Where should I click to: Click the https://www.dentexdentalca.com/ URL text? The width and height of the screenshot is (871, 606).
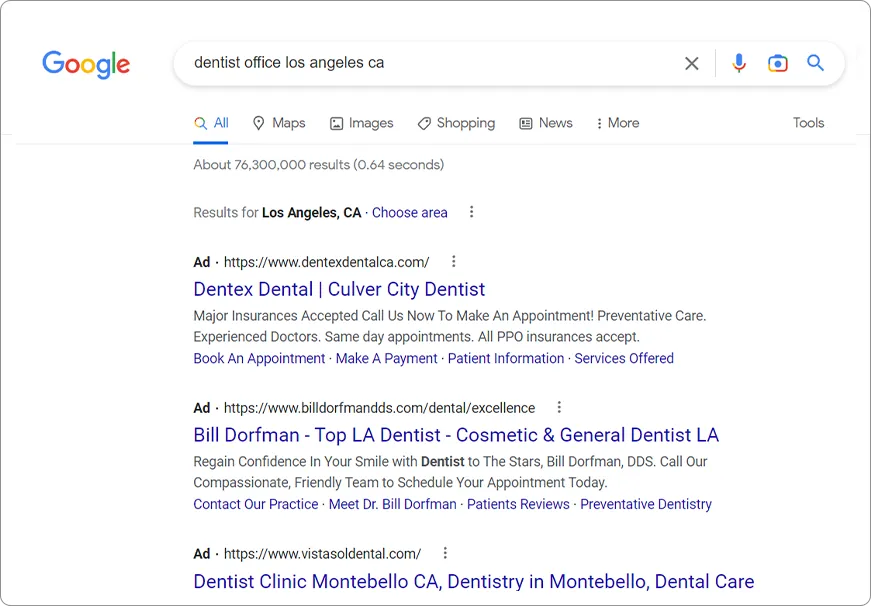(327, 262)
